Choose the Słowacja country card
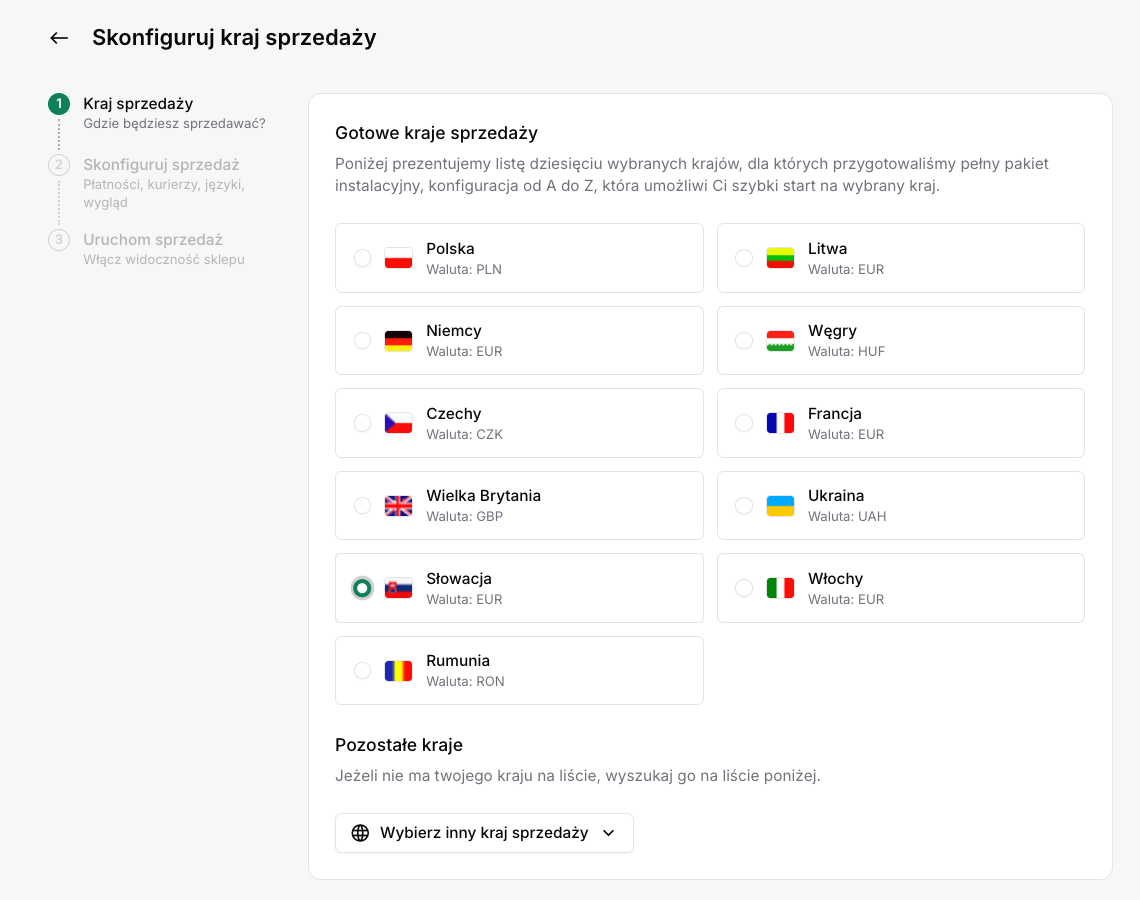 coord(519,588)
